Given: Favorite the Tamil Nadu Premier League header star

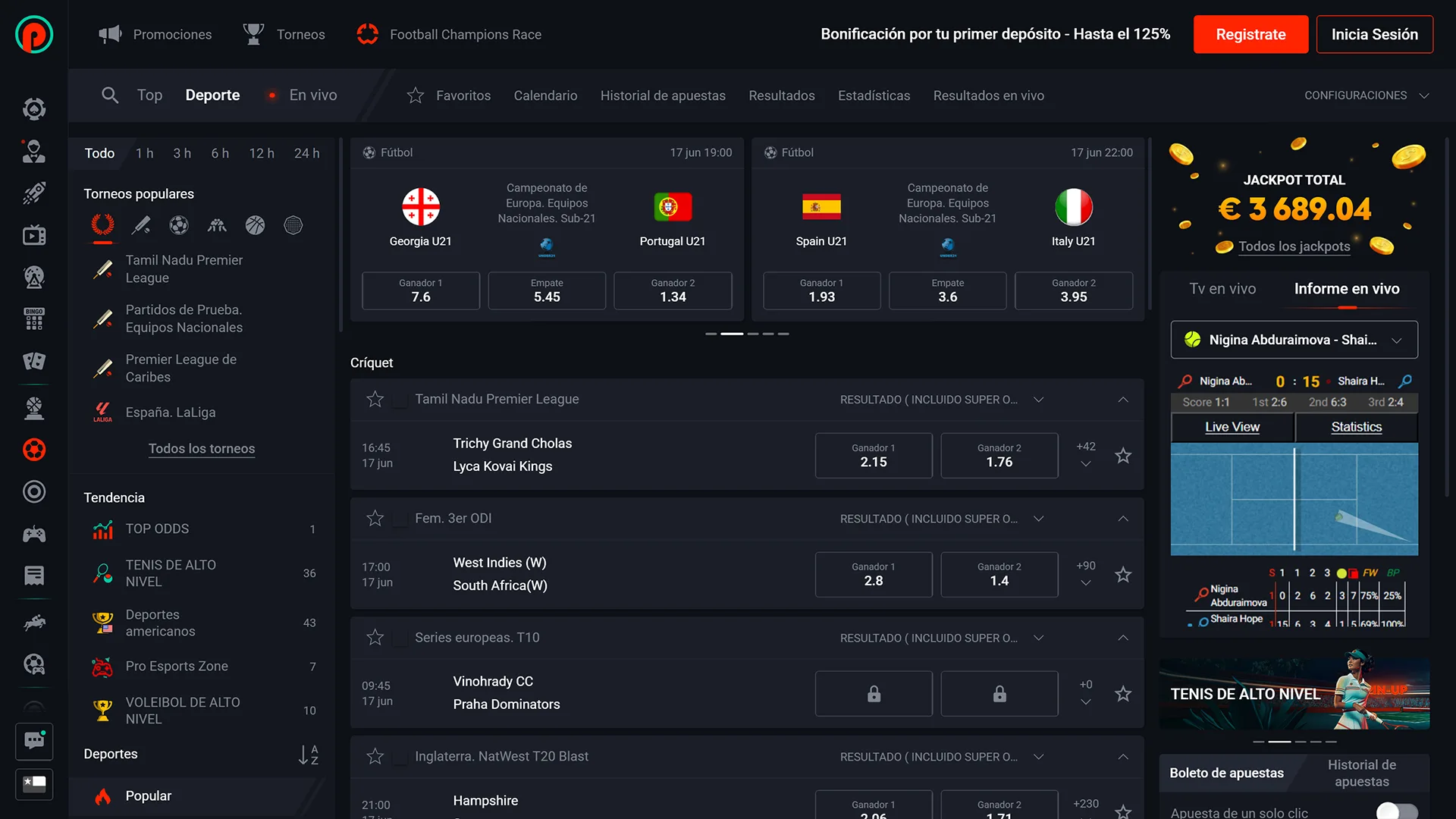Looking at the screenshot, I should point(375,399).
